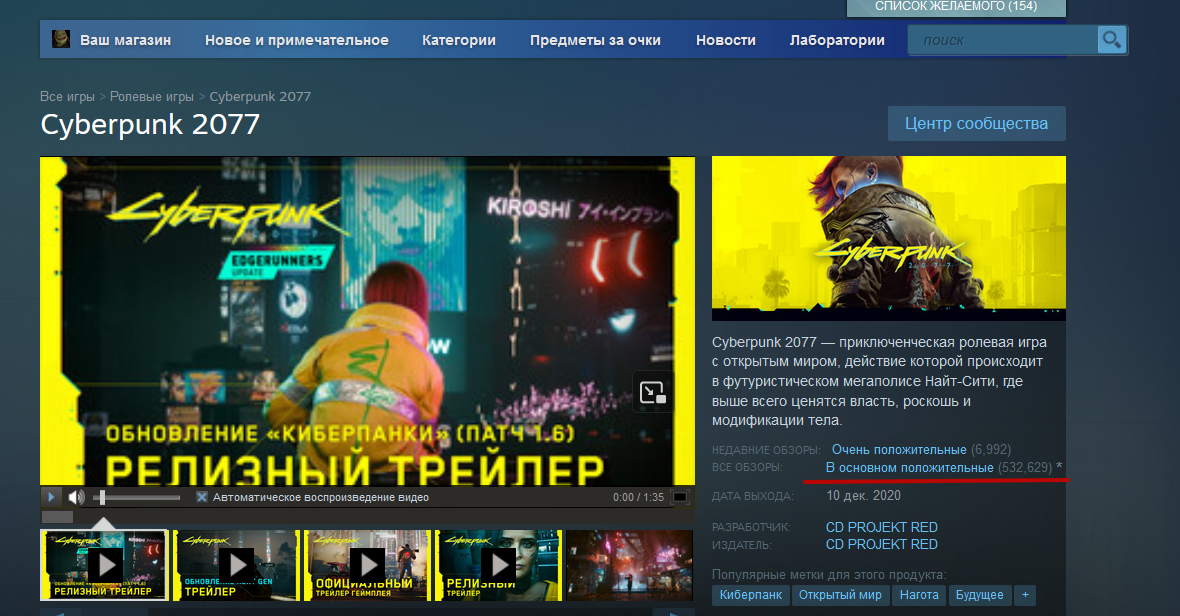Open the all reviews link В основном положительные
Image resolution: width=1180 pixels, height=616 pixels.
909,467
